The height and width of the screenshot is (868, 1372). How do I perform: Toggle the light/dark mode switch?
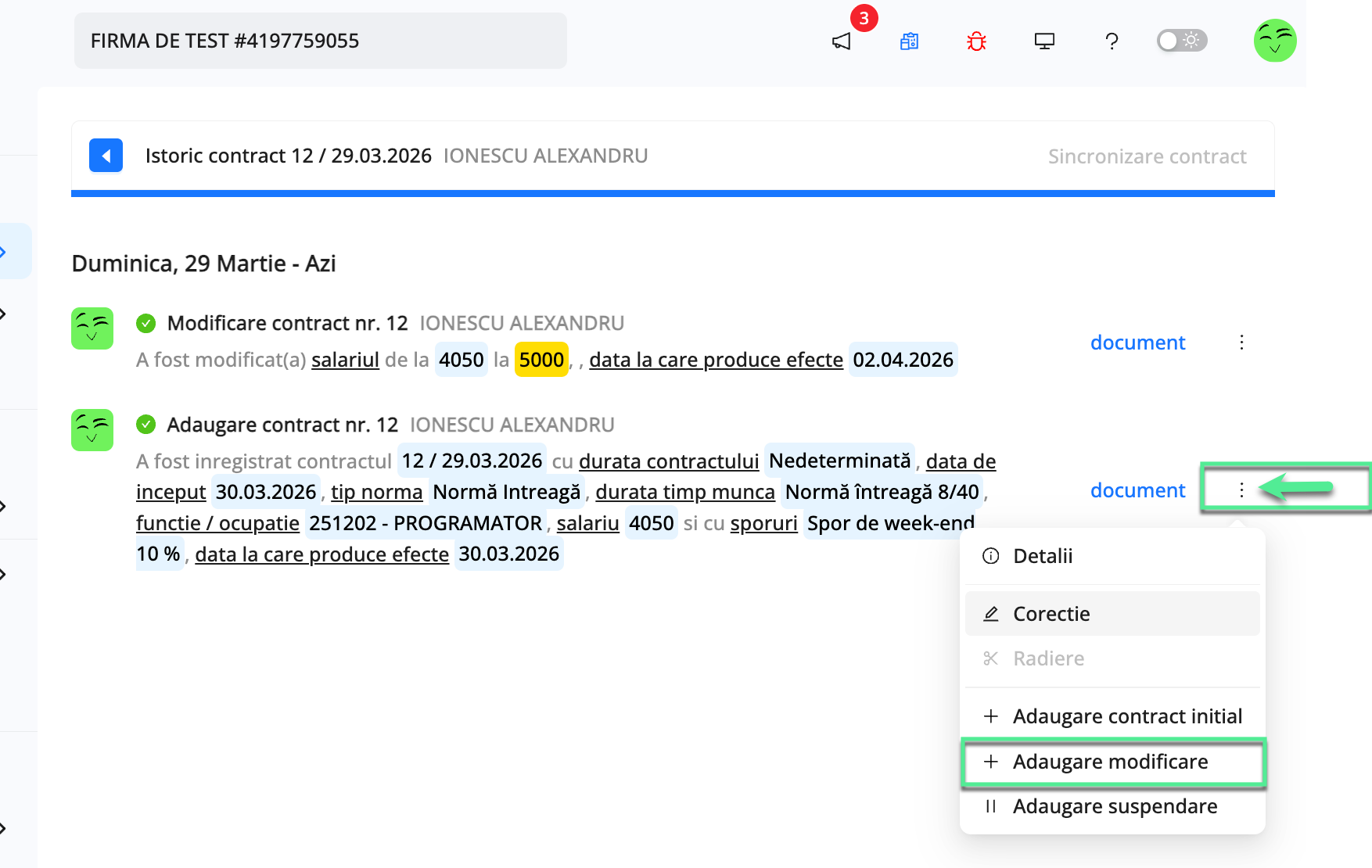(x=1181, y=40)
